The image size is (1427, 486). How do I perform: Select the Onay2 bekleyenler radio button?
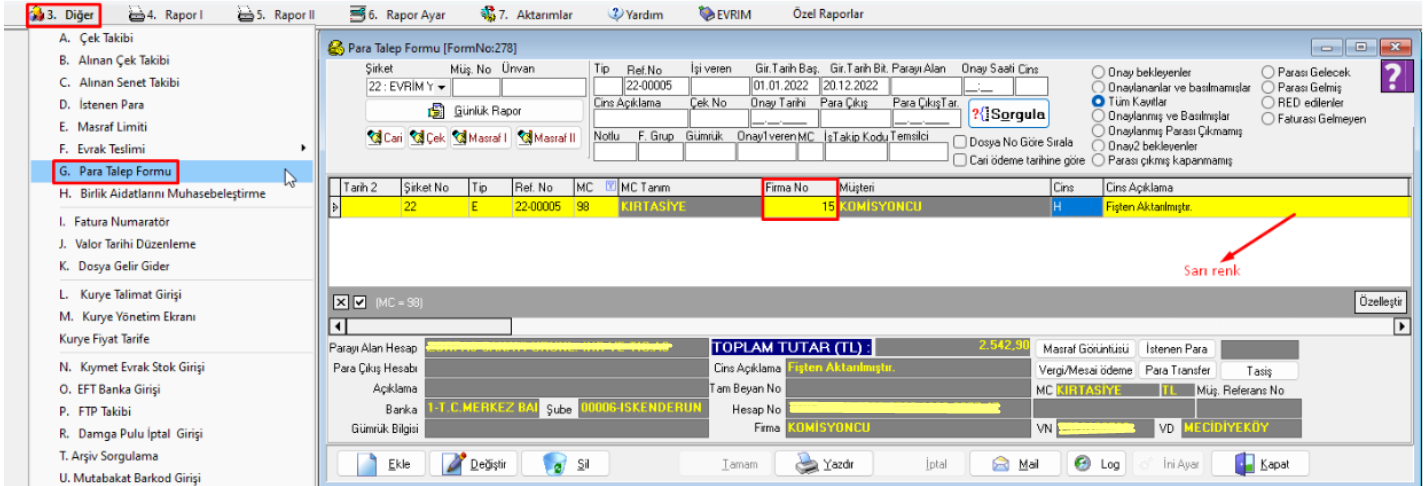point(1098,145)
